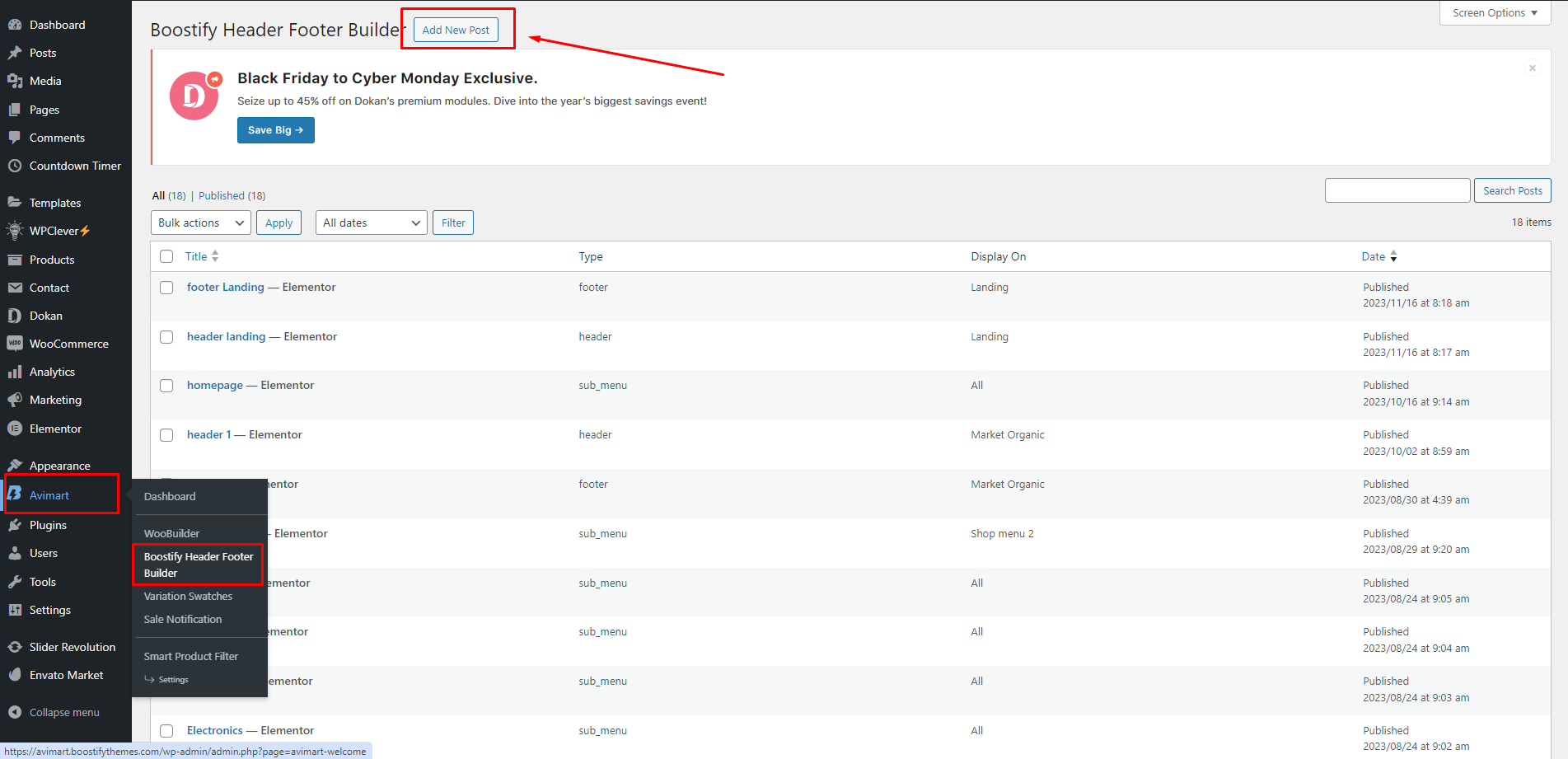Open Sale Notification submenu item
Screen dimensions: 1568x759
click(x=183, y=619)
